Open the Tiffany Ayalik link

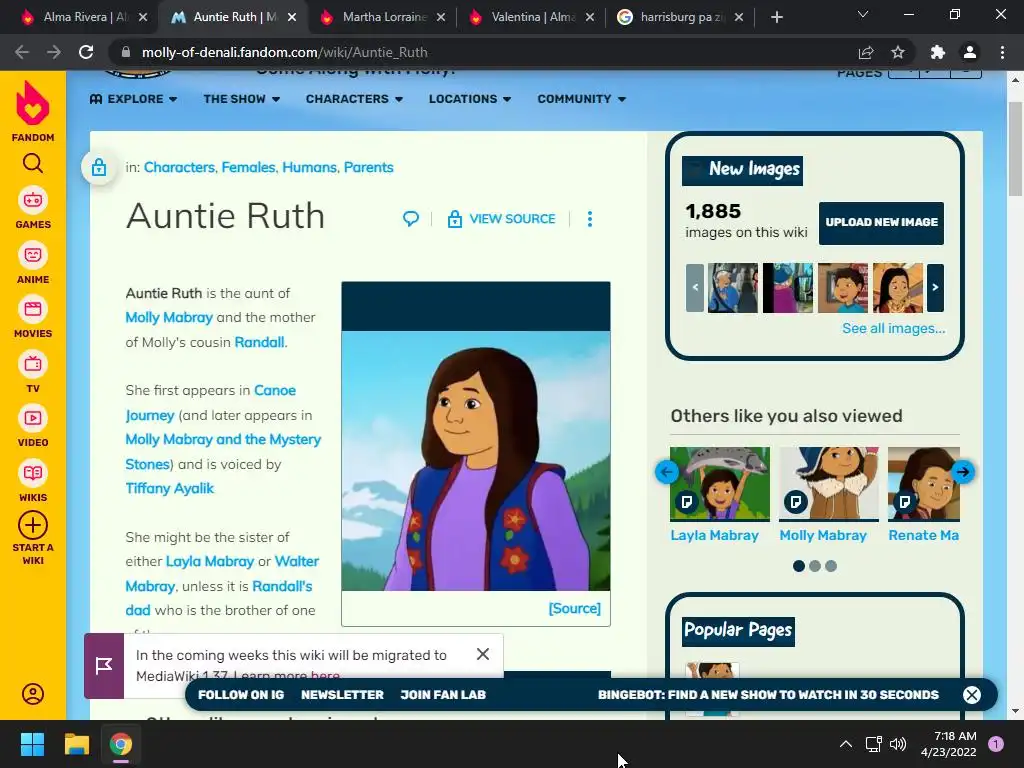tap(170, 488)
